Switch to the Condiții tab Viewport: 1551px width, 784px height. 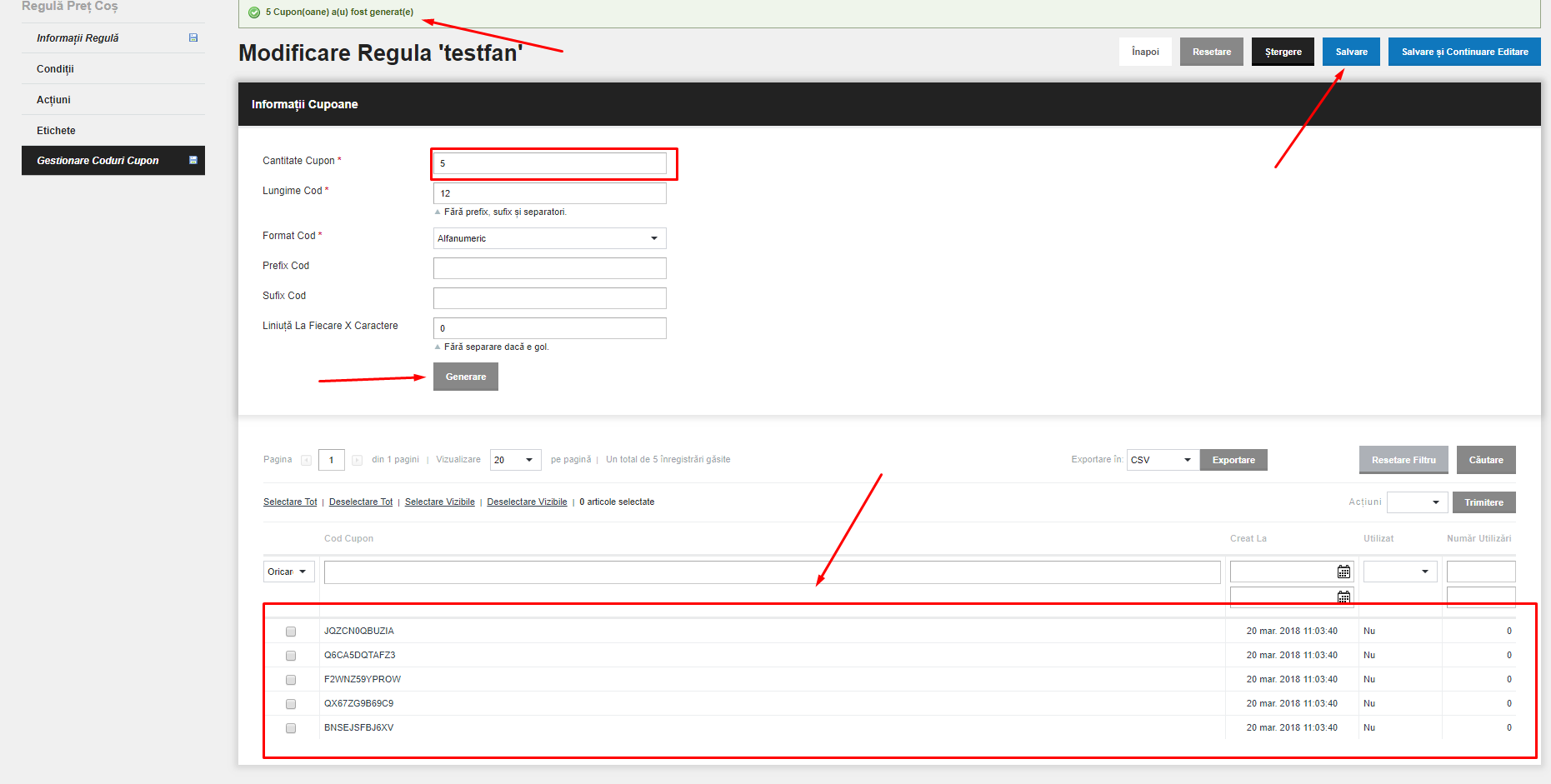click(113, 69)
